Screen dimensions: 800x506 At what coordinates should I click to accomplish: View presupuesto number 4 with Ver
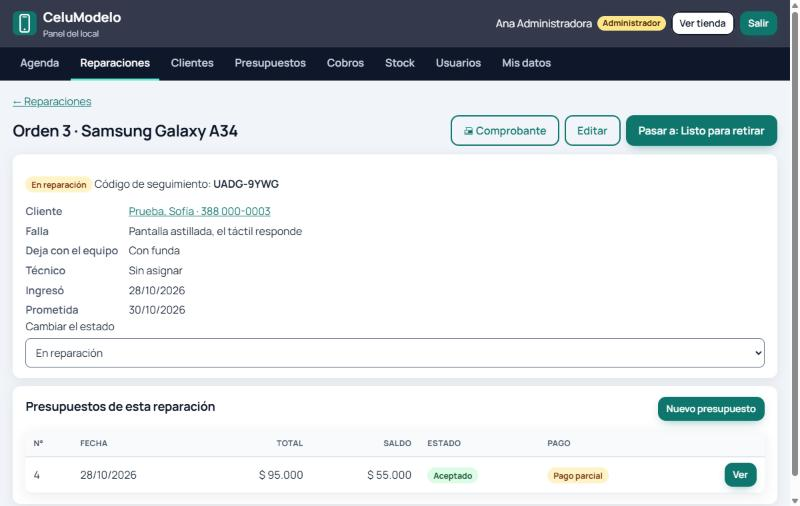[740, 475]
